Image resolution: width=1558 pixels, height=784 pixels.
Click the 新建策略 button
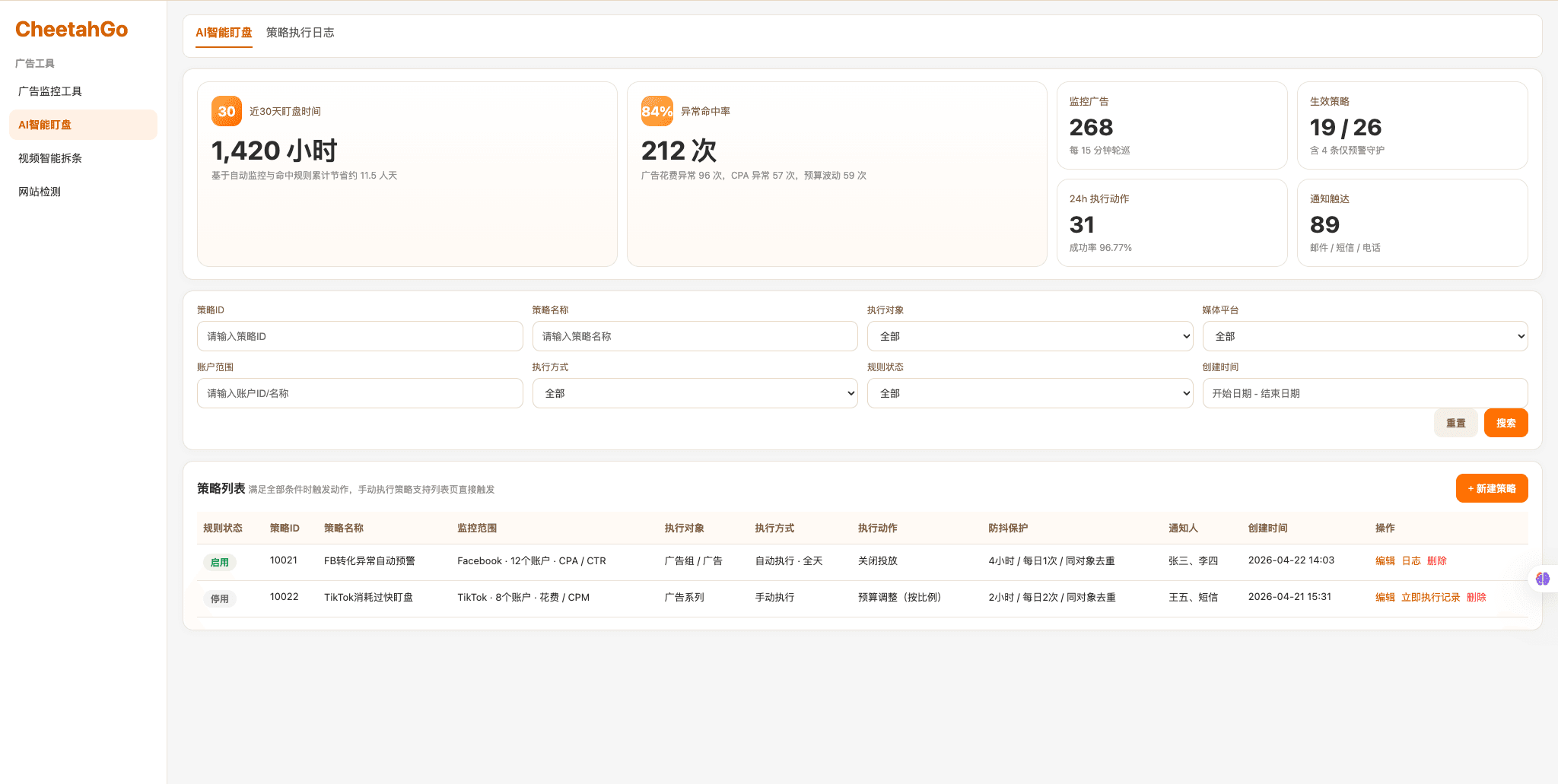tap(1492, 488)
